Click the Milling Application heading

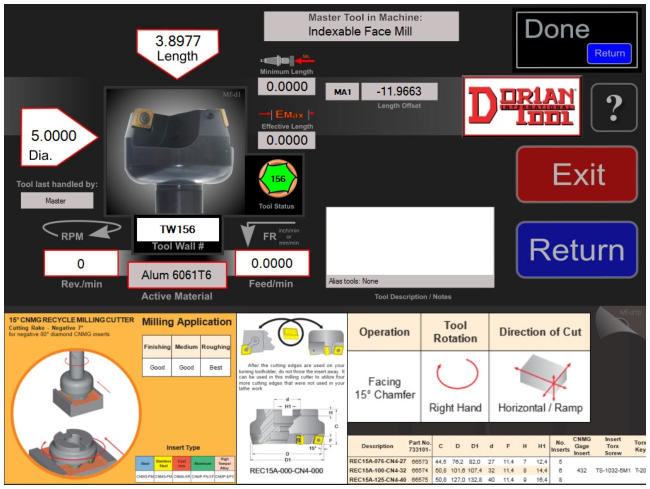tap(187, 322)
